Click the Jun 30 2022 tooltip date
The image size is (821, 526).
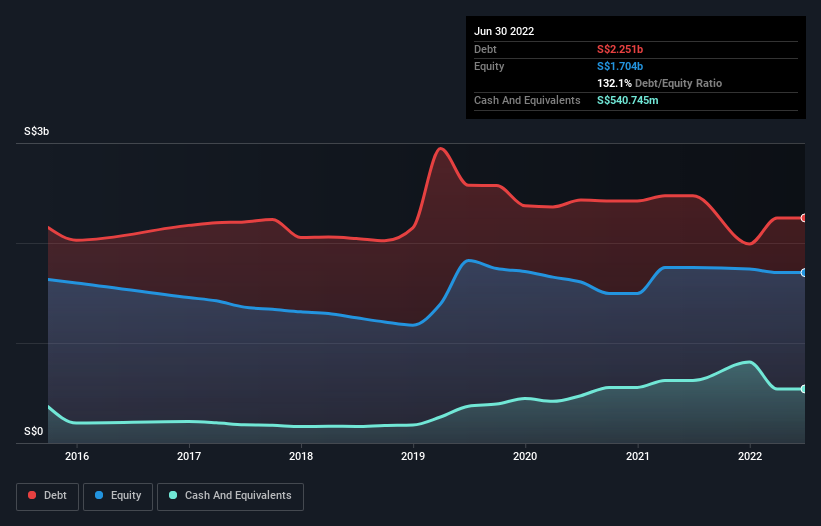[504, 31]
